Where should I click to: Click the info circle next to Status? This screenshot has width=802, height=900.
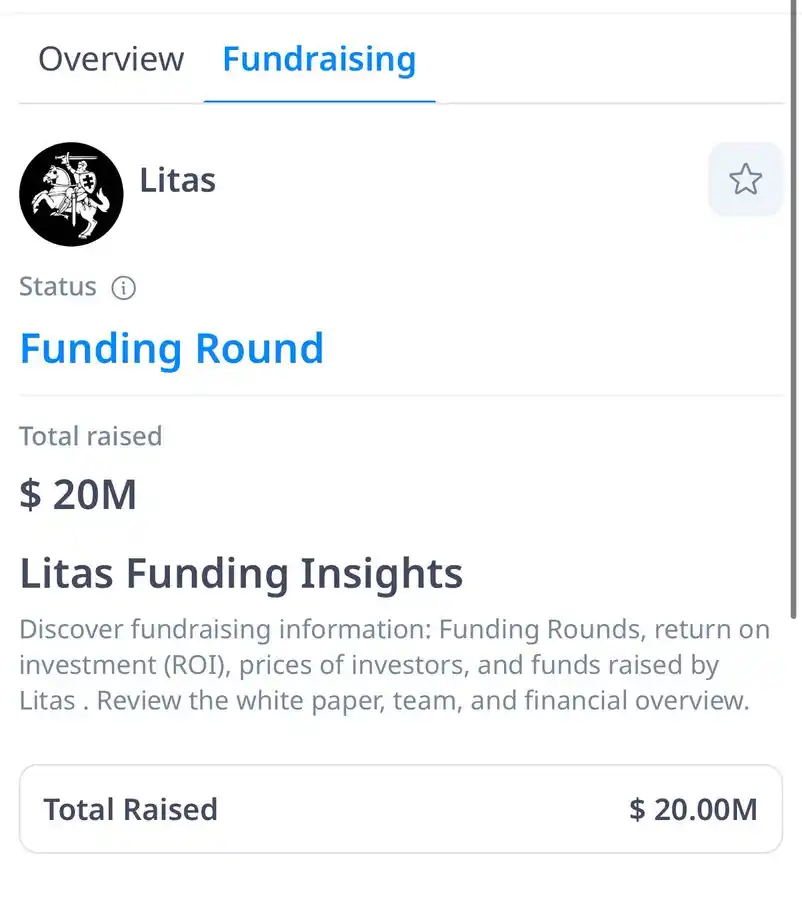[x=123, y=288]
